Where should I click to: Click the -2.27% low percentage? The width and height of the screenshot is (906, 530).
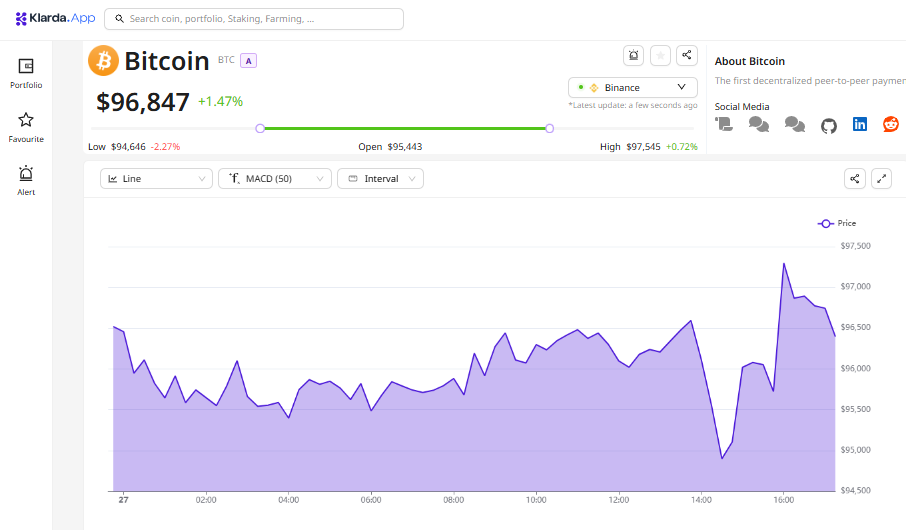point(165,147)
